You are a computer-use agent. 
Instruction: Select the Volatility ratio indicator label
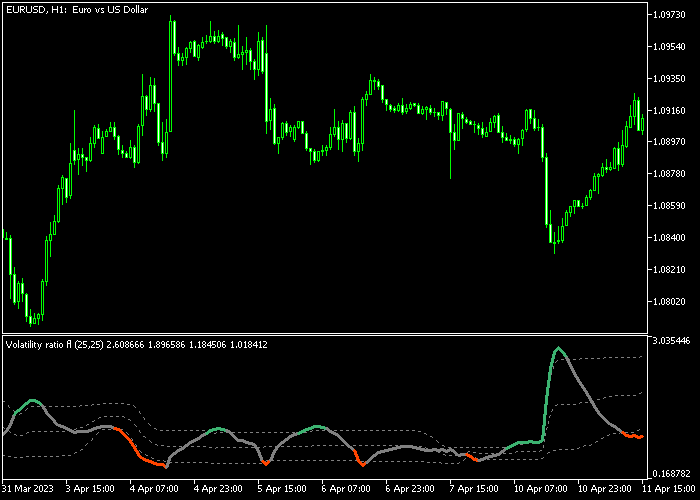click(x=137, y=345)
